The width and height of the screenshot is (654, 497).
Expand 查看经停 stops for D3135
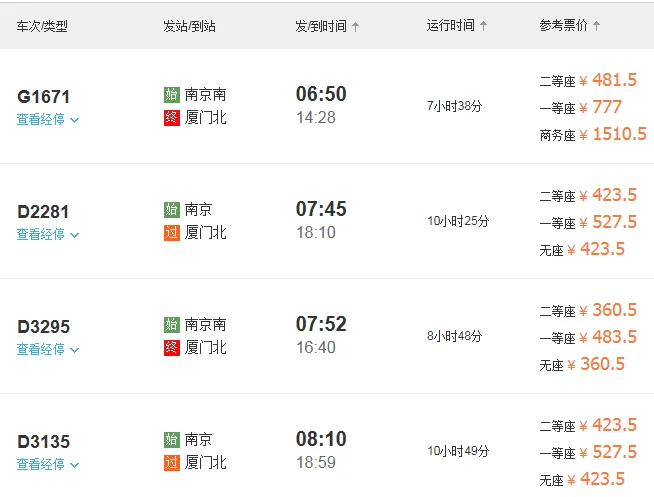(47, 465)
